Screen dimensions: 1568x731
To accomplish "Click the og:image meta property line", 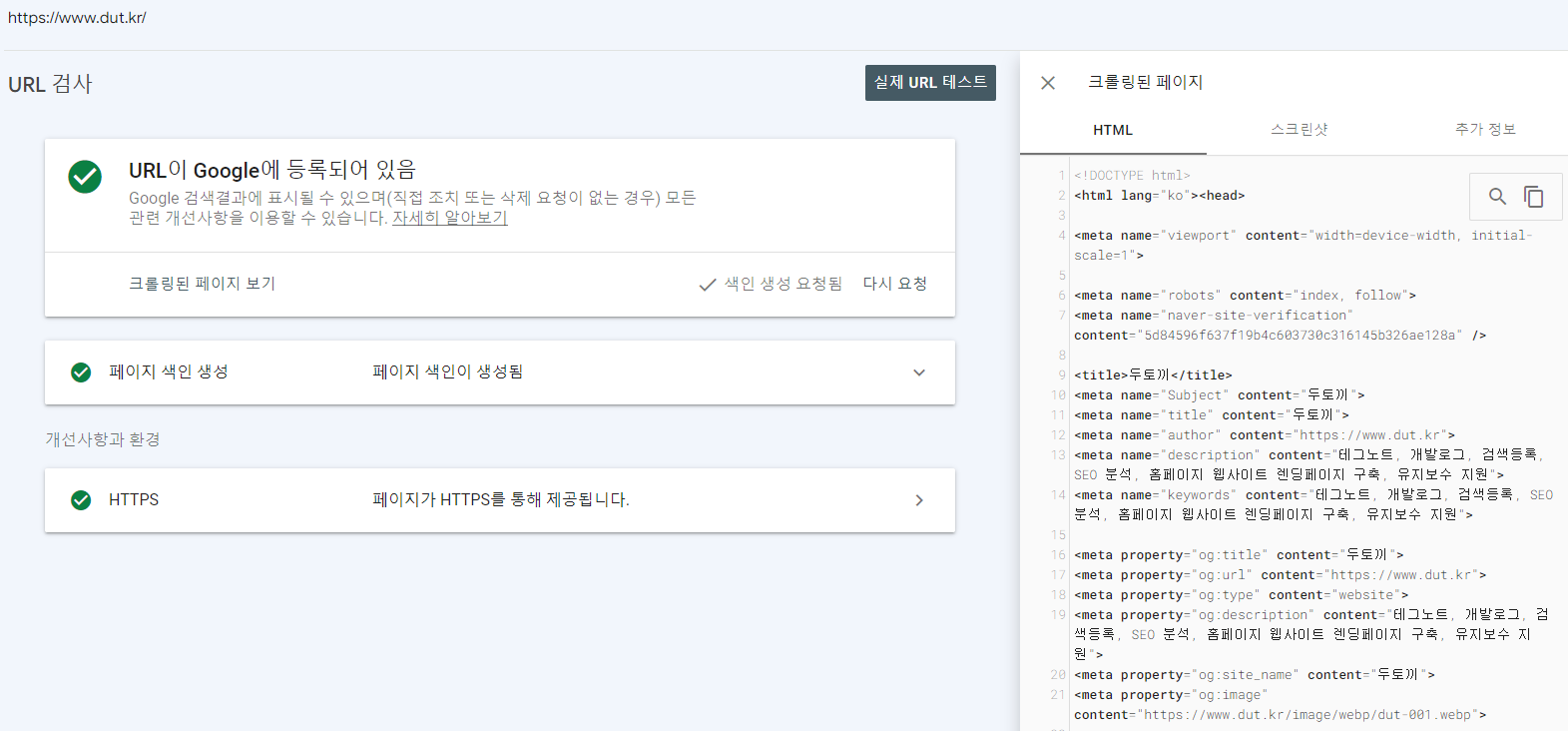I will [x=1281, y=705].
